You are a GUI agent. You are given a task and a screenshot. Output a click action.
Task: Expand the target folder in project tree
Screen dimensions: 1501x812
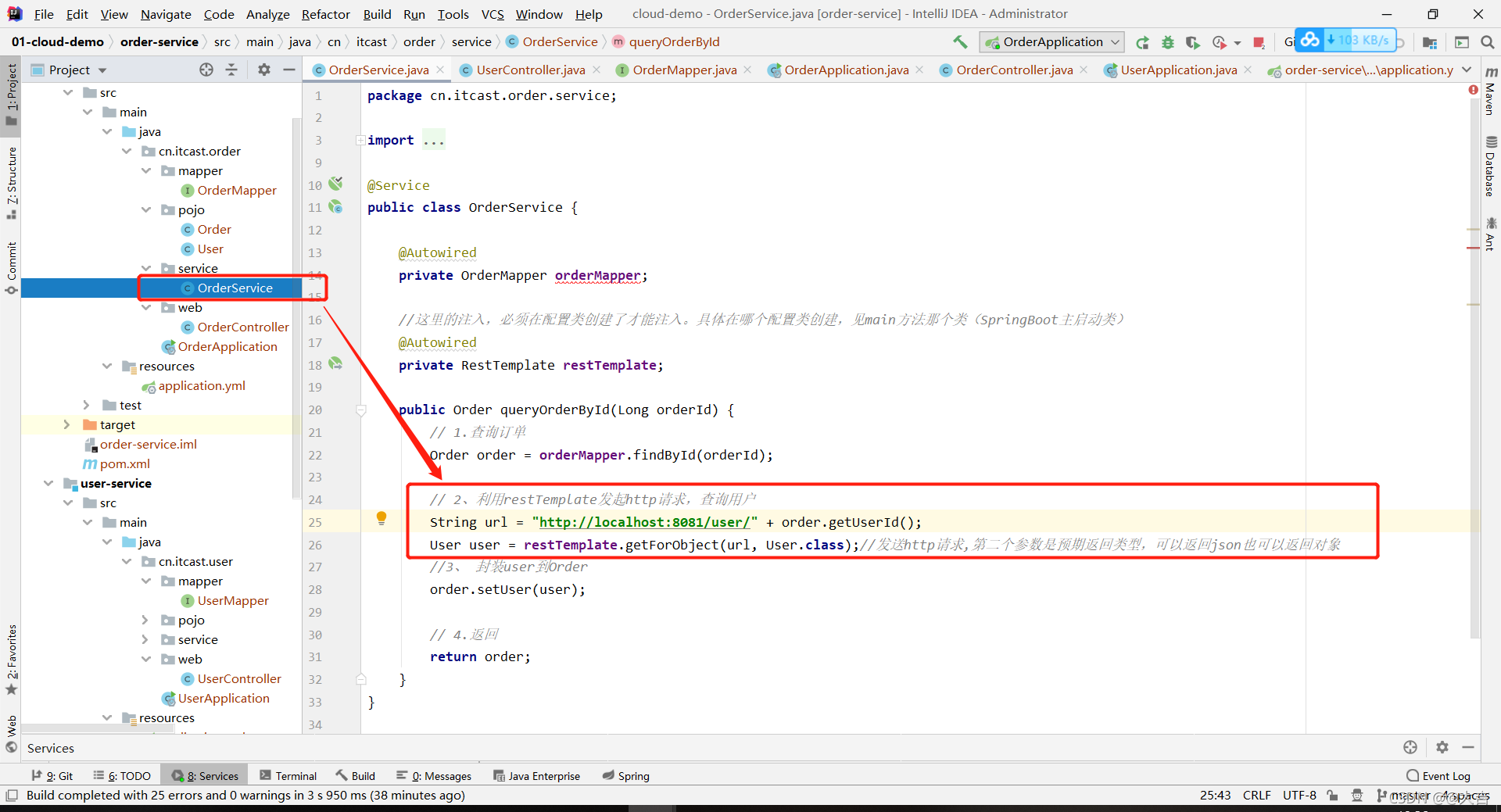coord(66,424)
